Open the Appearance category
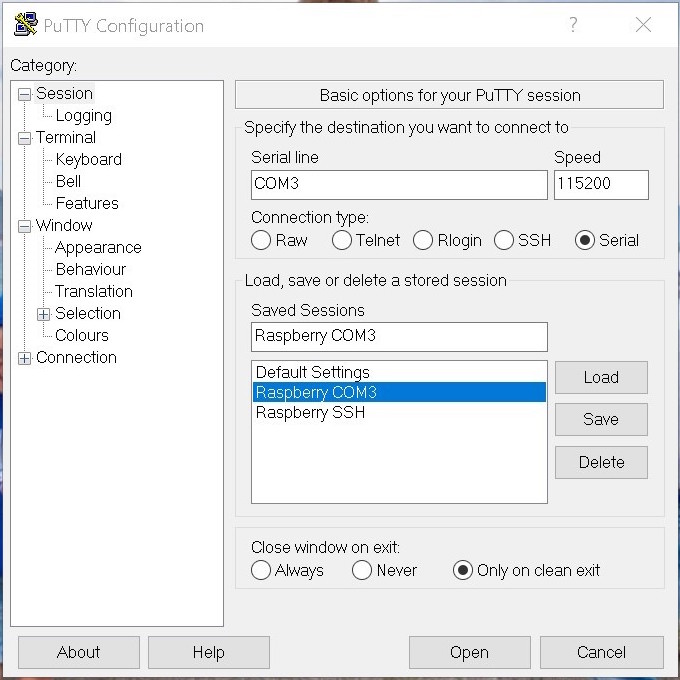The height and width of the screenshot is (680, 680). pos(98,247)
